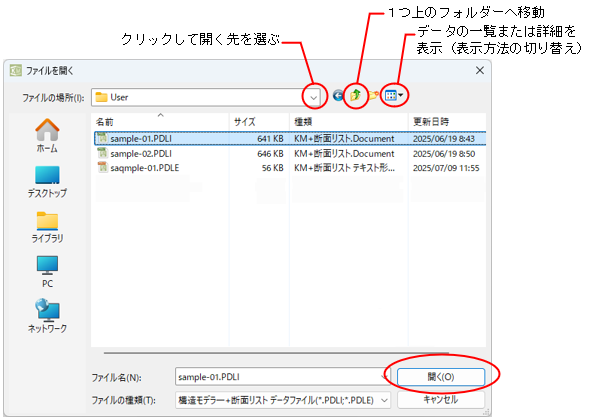Close the ファイルを開く dialog
The image size is (590, 420).
point(480,70)
